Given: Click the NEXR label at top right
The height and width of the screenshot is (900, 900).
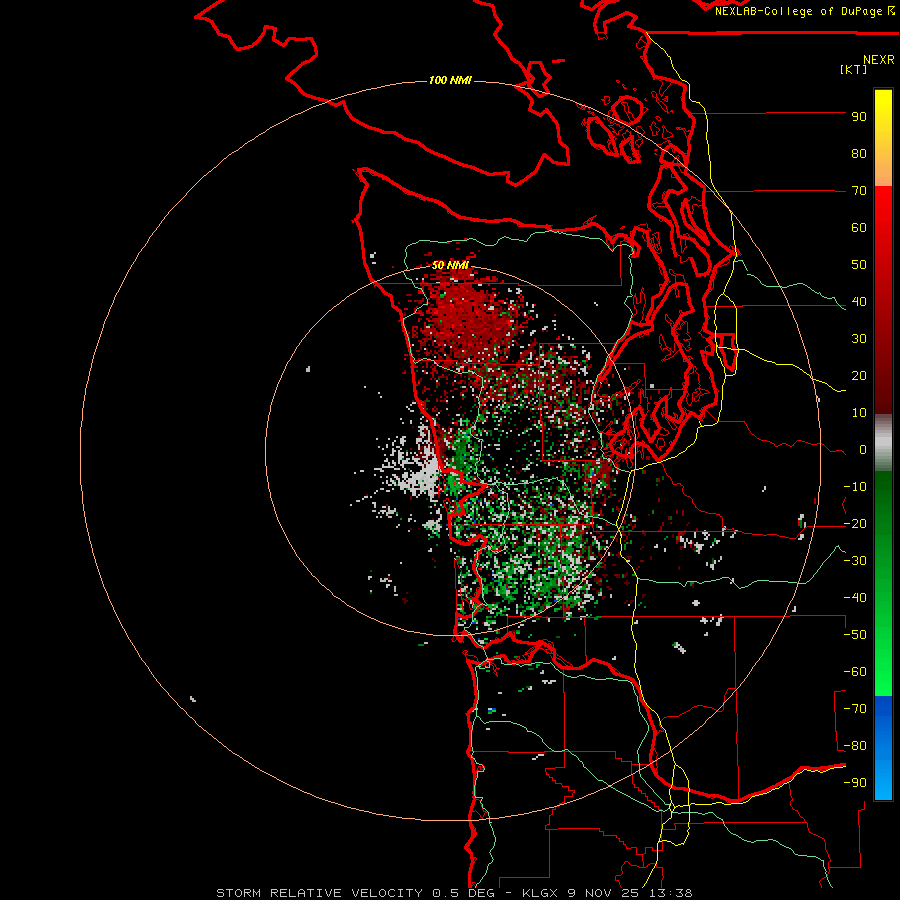Looking at the screenshot, I should pyautogui.click(x=879, y=60).
